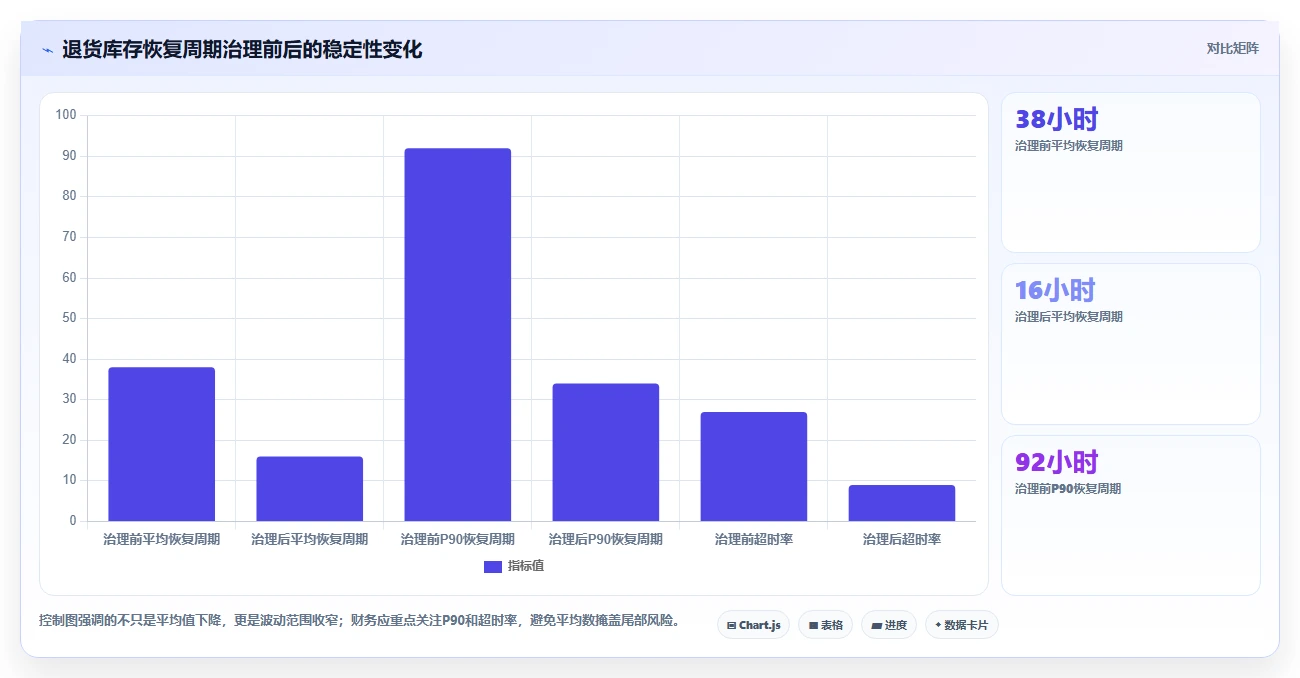The image size is (1300, 678).
Task: Click the 对比矩阵 label in the header
Action: pos(1232,48)
